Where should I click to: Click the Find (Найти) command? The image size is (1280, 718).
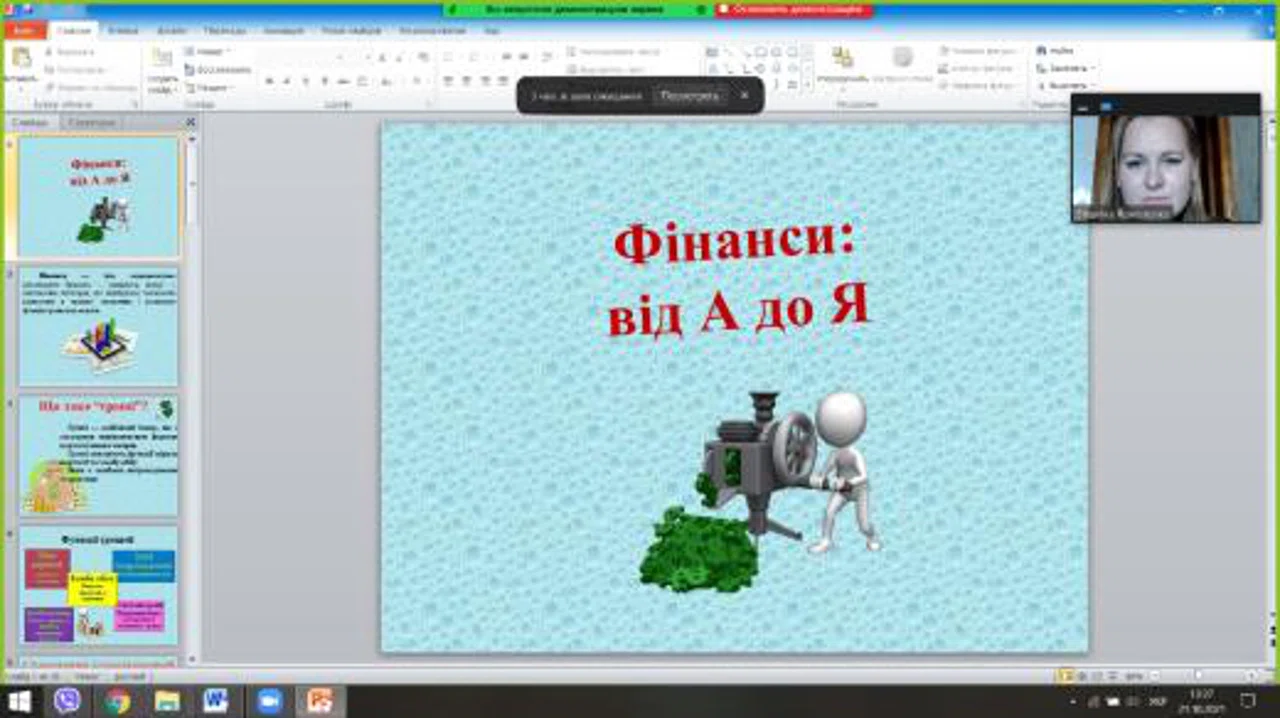[1054, 50]
